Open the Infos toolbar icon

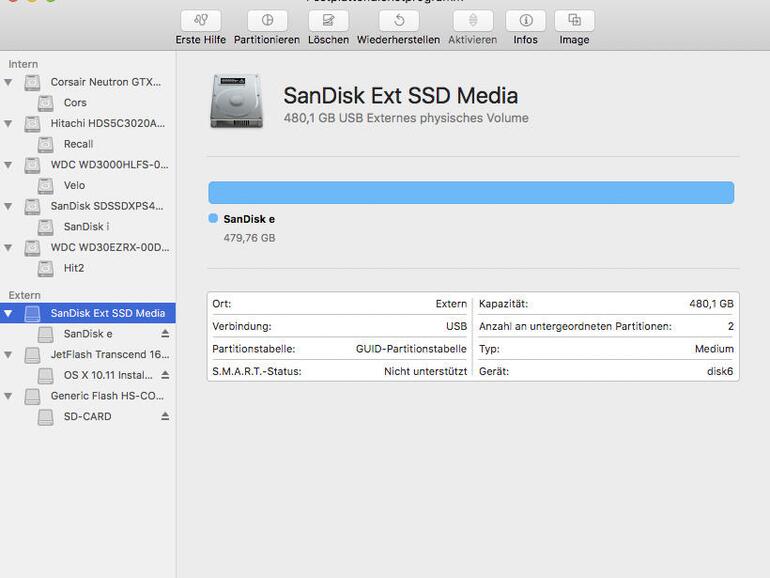[x=525, y=21]
